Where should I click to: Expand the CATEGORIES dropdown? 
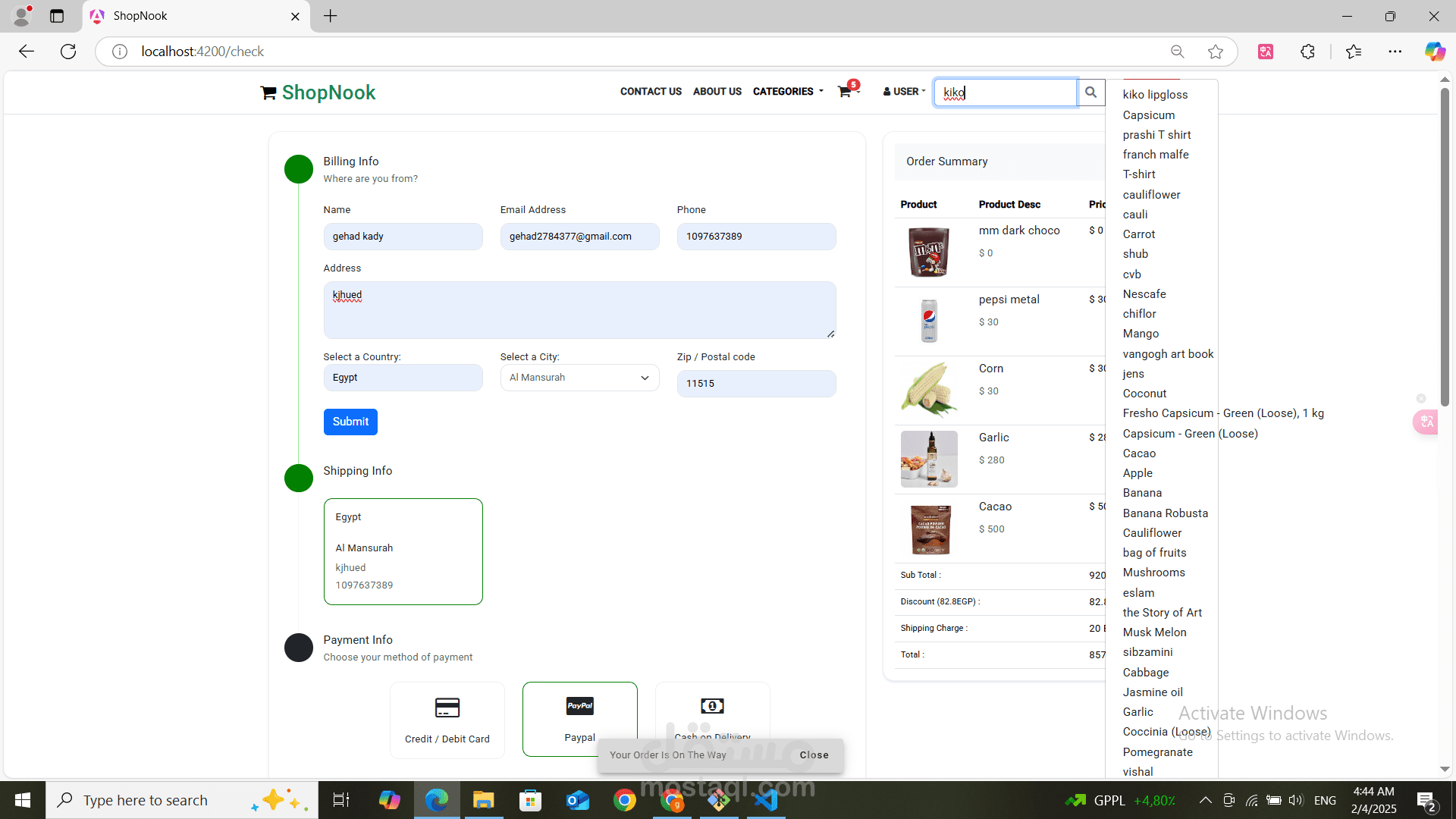[787, 92]
